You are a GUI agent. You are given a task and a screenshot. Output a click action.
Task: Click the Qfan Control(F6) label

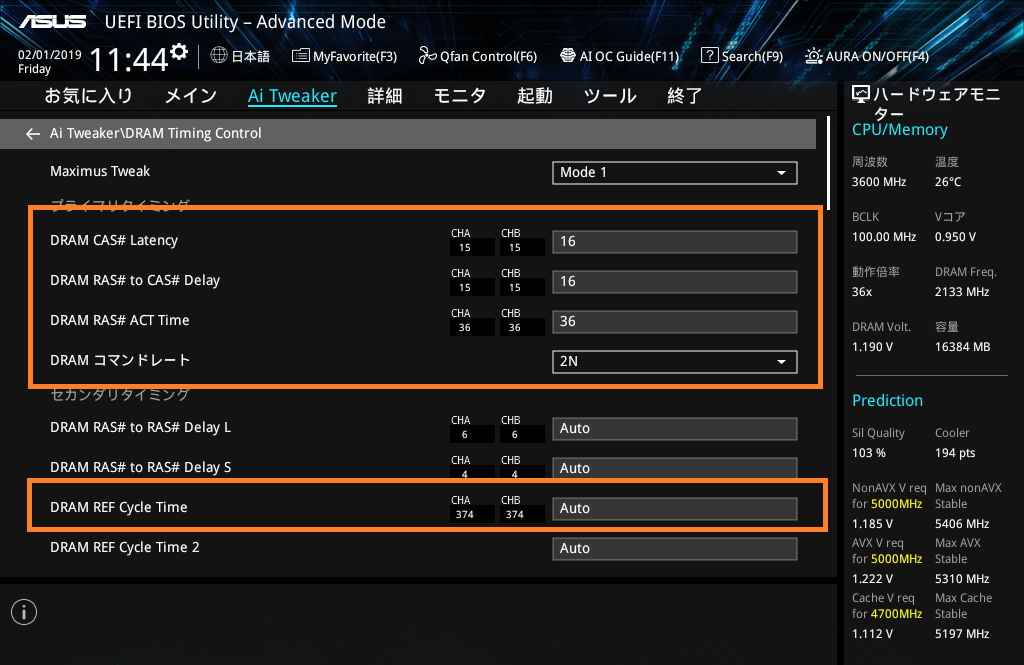[488, 56]
